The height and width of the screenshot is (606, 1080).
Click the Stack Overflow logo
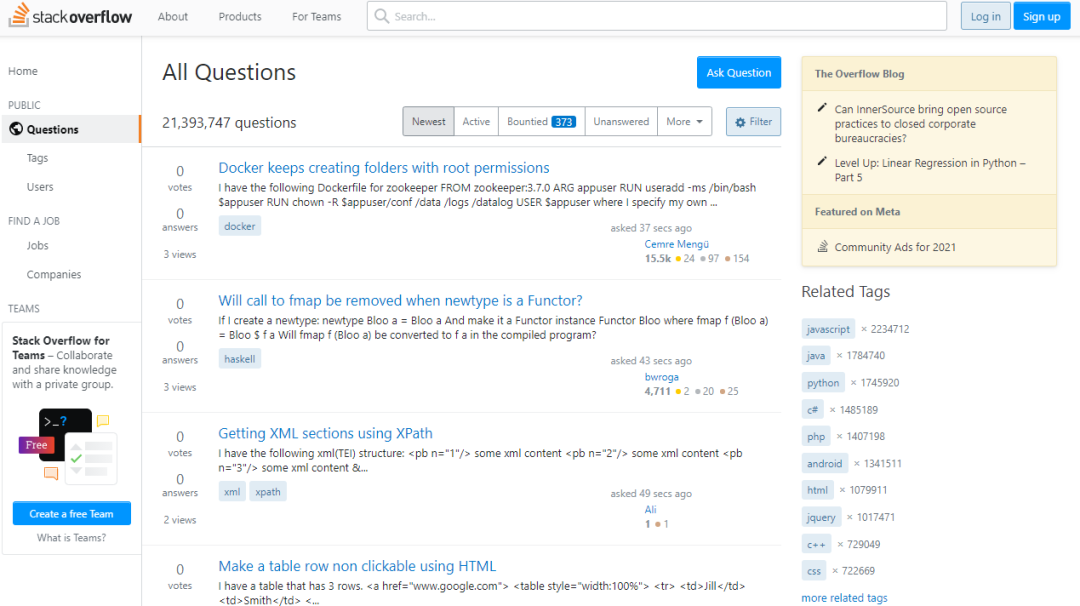click(x=70, y=15)
